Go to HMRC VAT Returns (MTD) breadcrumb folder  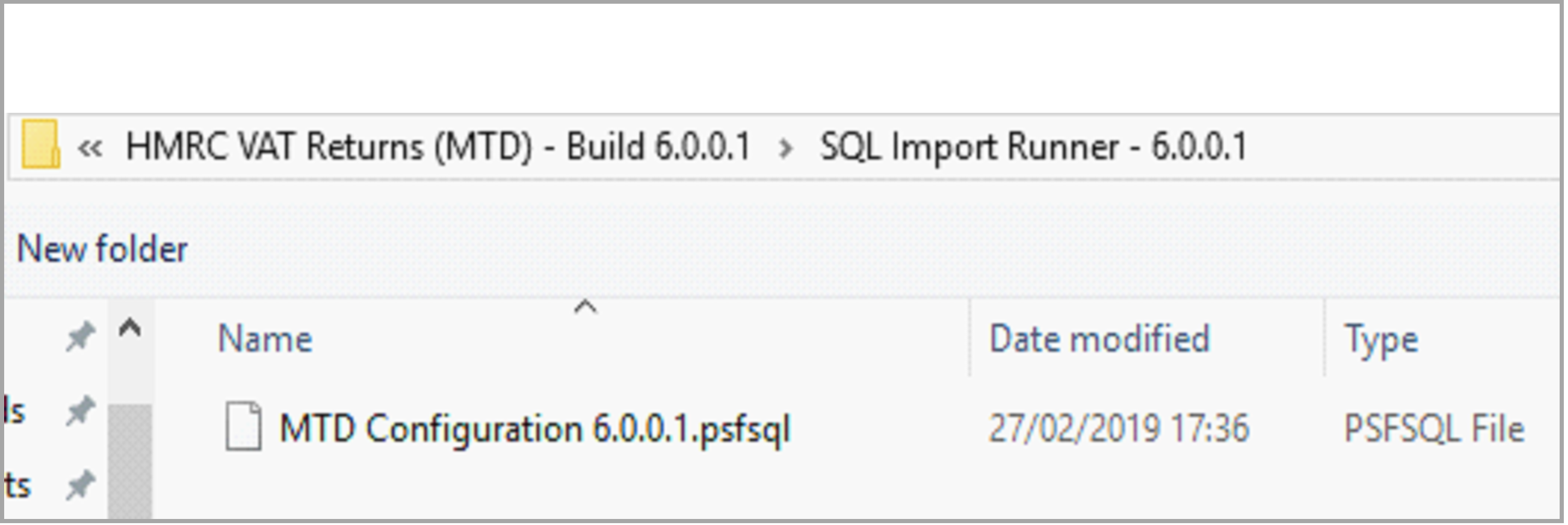pyautogui.click(x=438, y=148)
